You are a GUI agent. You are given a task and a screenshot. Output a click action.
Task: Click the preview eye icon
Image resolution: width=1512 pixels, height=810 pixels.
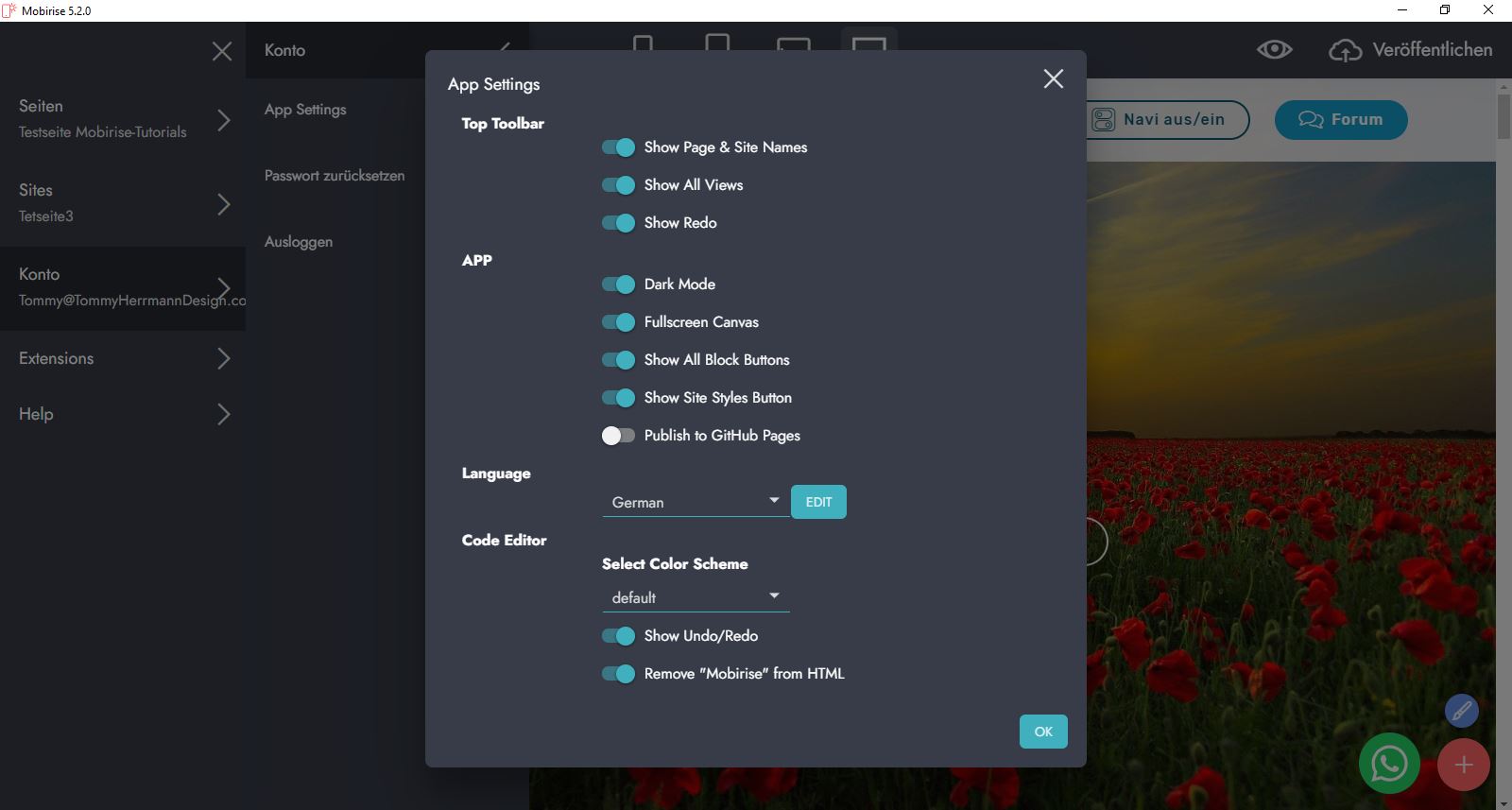click(1274, 50)
